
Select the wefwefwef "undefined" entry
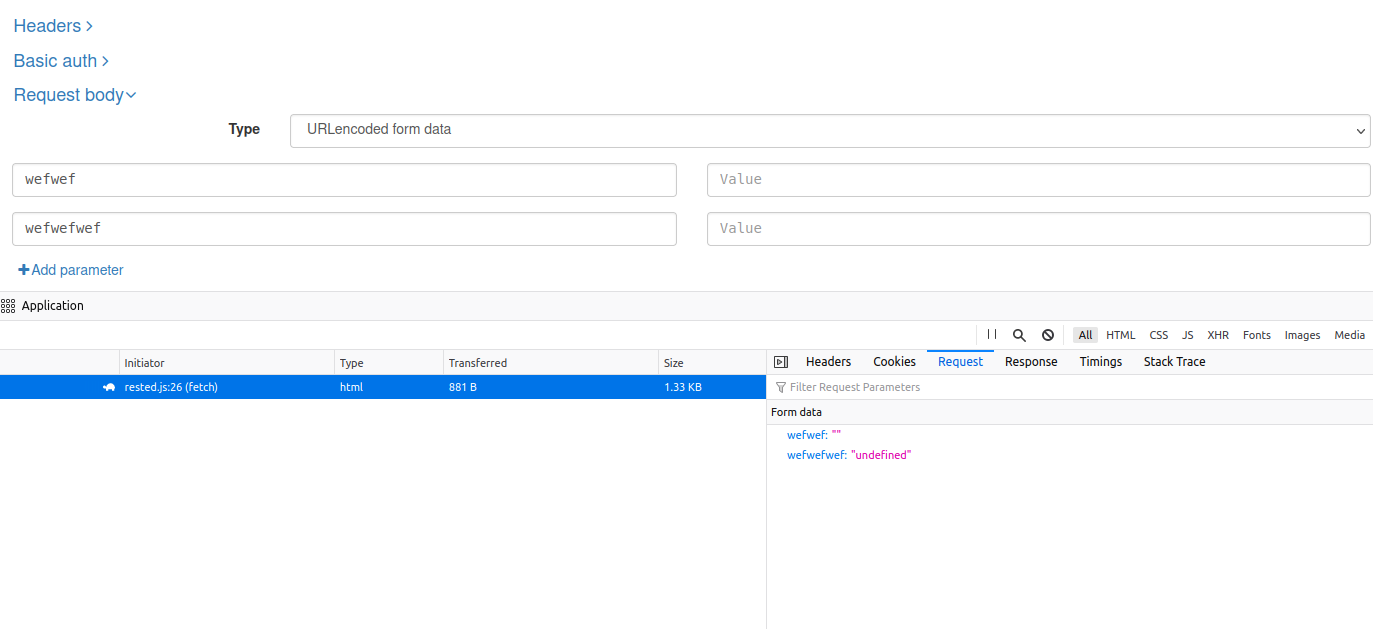point(849,455)
